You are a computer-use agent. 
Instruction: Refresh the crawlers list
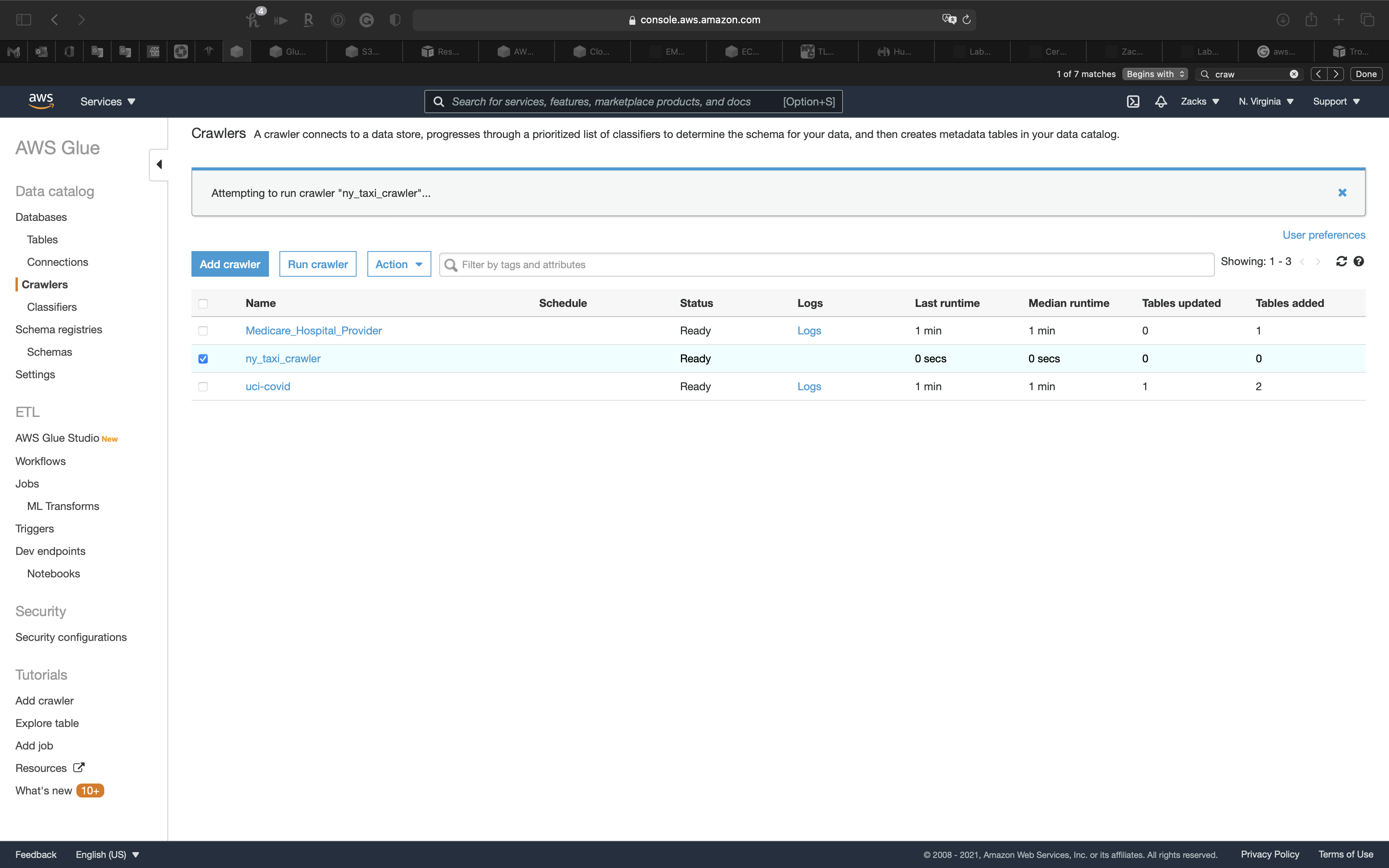pos(1341,262)
